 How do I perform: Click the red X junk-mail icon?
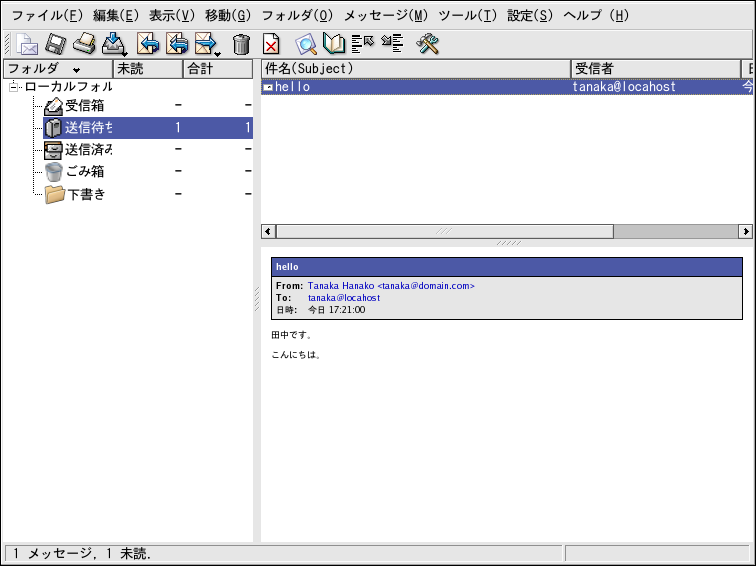[x=271, y=44]
